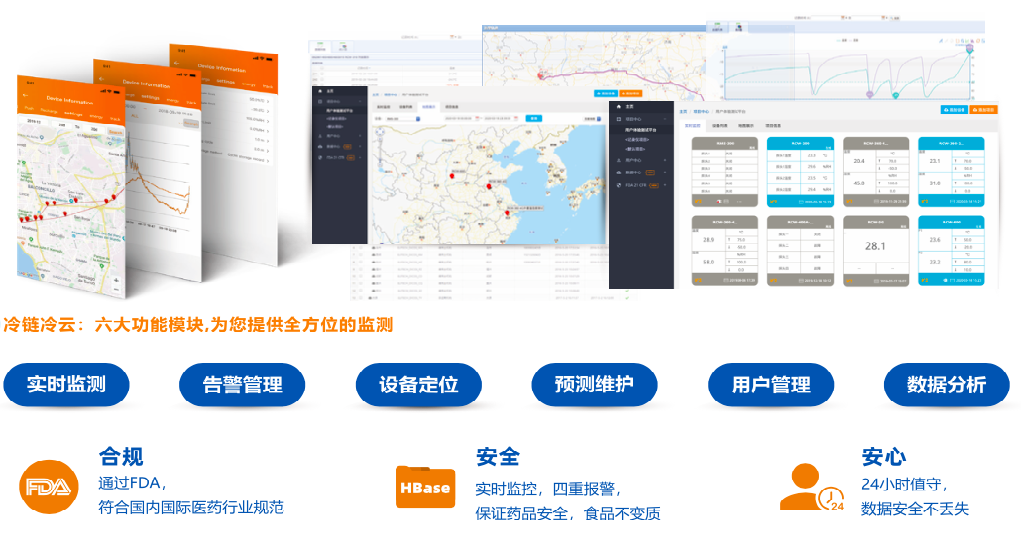Click end date field above the map
The height and width of the screenshot is (535, 1021).
[501, 118]
